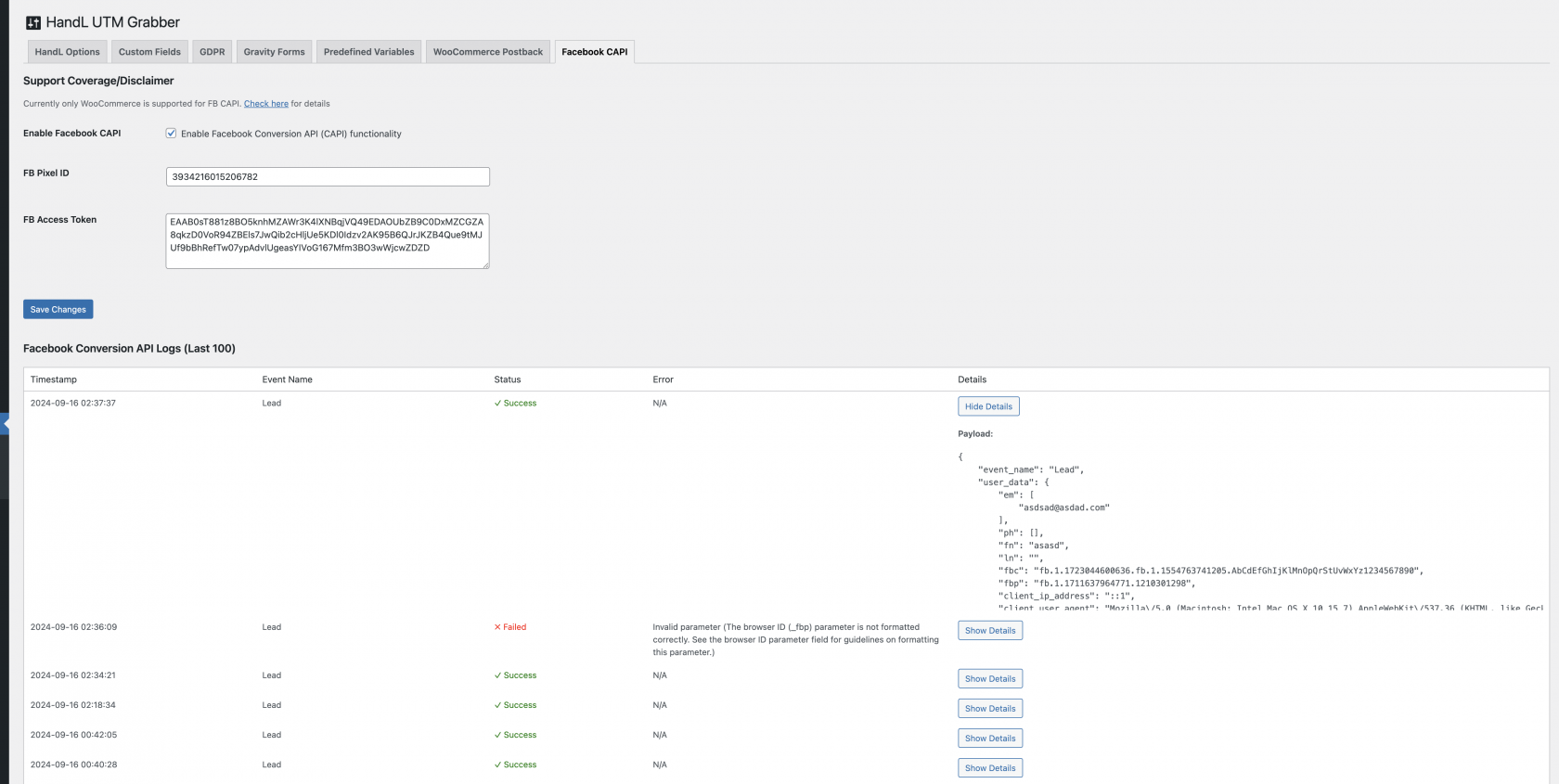Open the GDPR tab
Image resolution: width=1559 pixels, height=784 pixels.
[x=213, y=52]
